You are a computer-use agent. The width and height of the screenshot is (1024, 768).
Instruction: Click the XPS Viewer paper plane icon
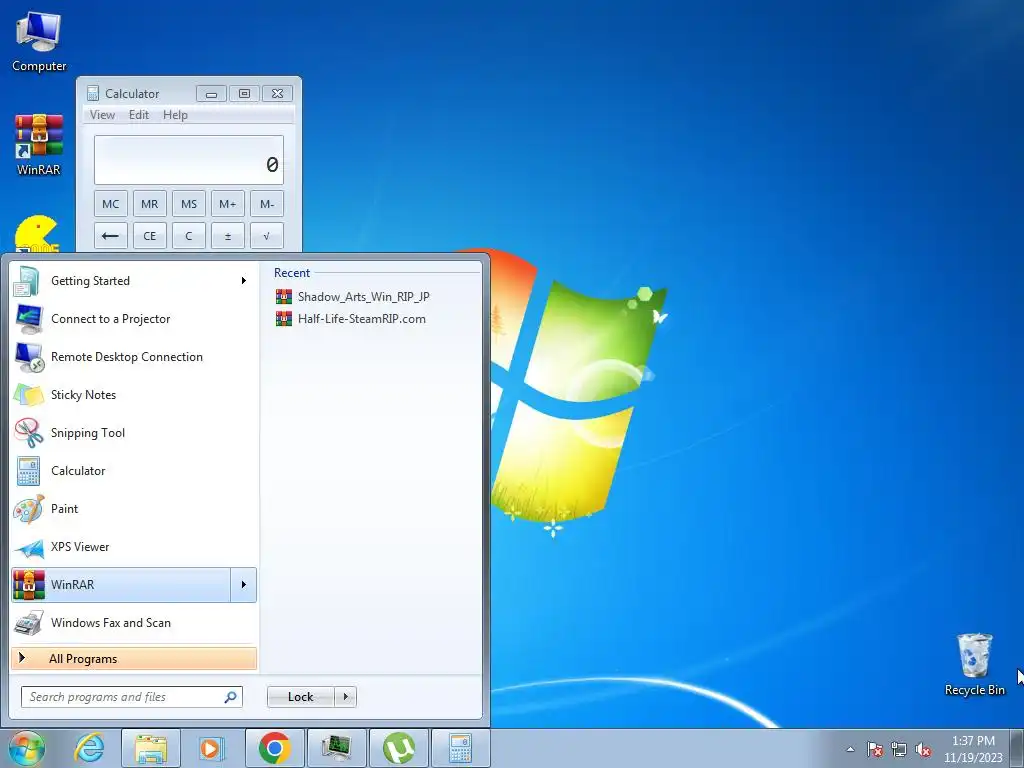pyautogui.click(x=29, y=548)
